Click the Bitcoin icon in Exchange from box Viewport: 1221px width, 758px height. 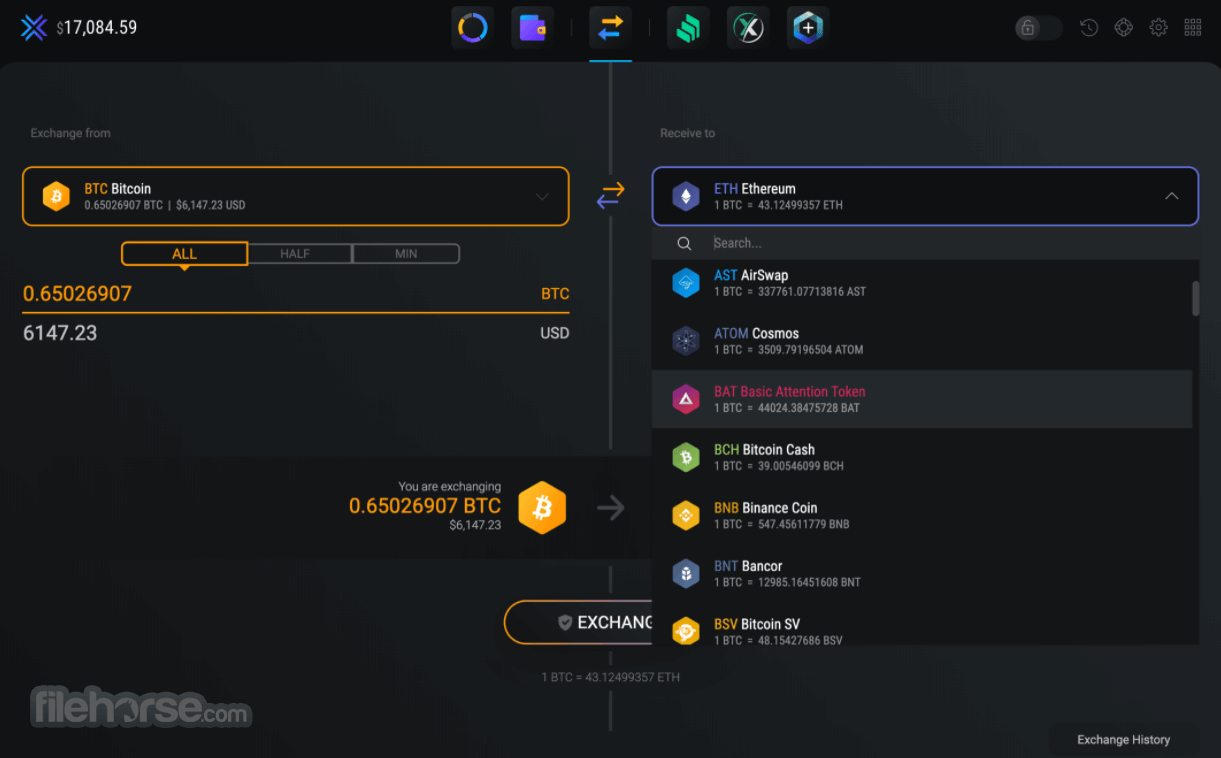point(56,196)
